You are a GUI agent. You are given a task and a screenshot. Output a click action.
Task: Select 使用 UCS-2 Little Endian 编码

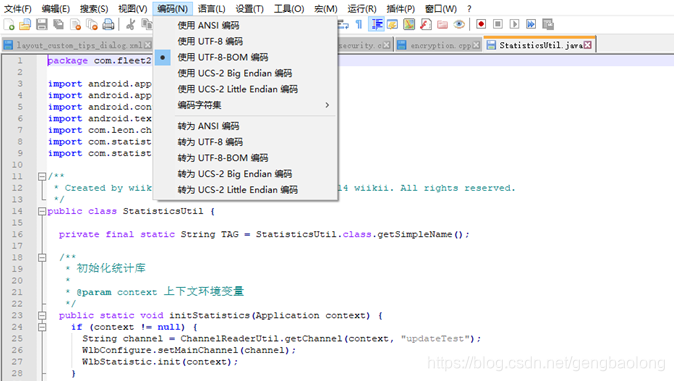245,89
